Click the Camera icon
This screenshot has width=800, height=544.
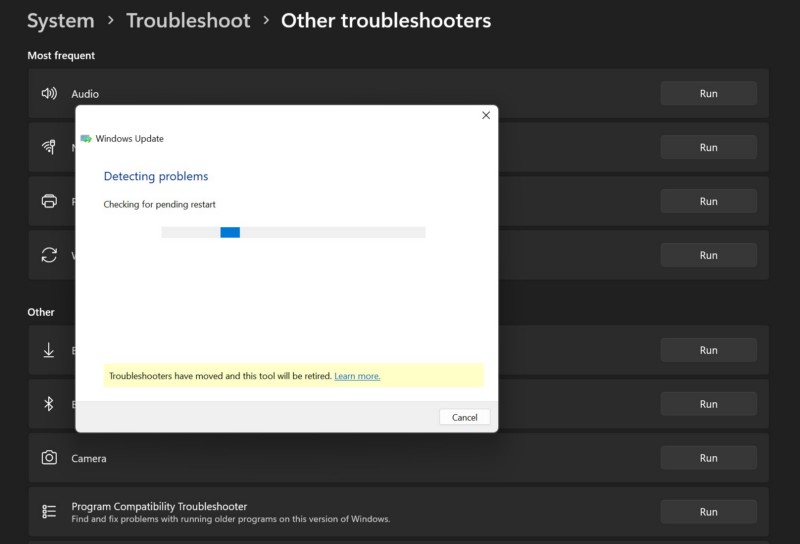pos(49,458)
